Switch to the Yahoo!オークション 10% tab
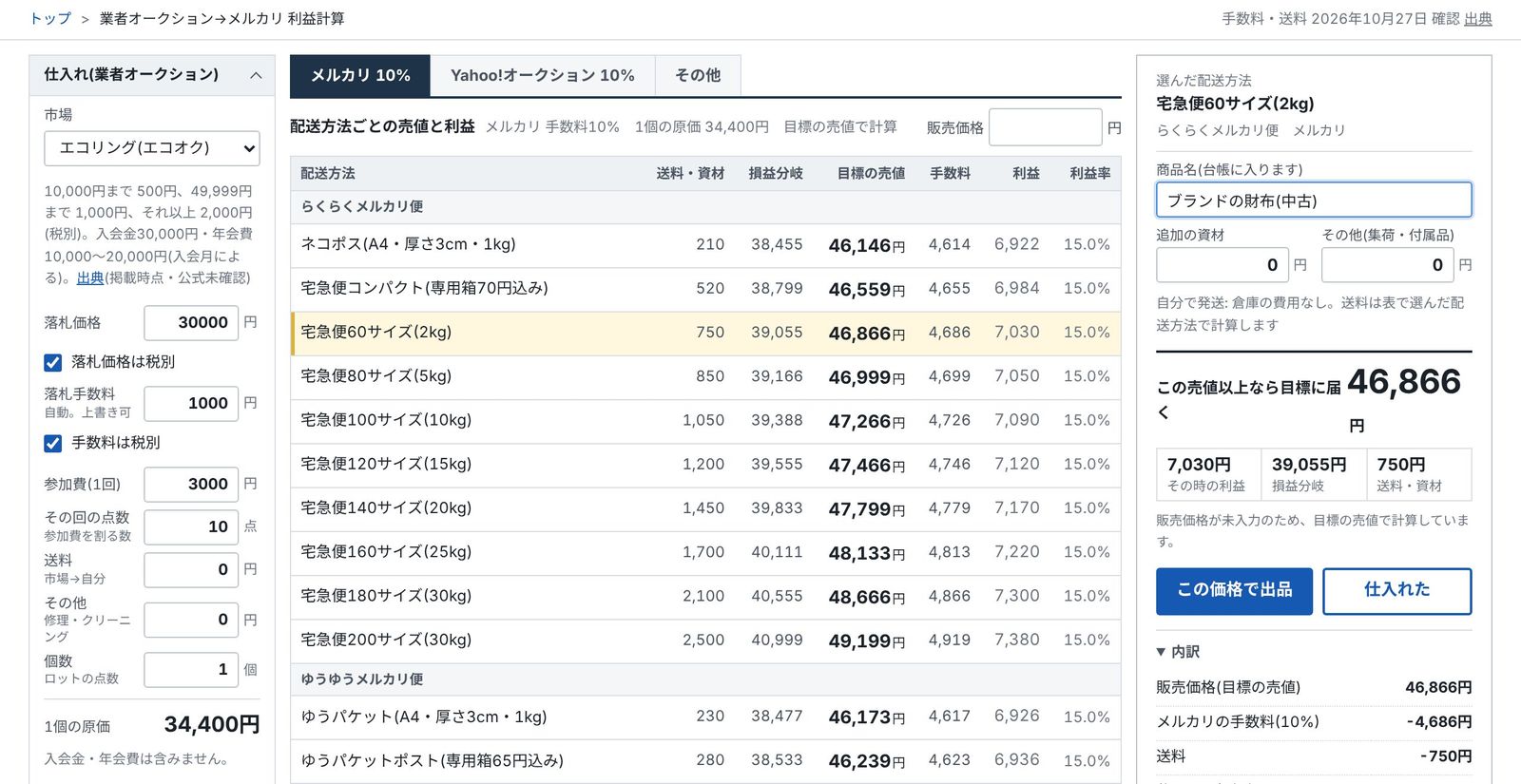Screen dimensions: 1521x784 [x=543, y=76]
